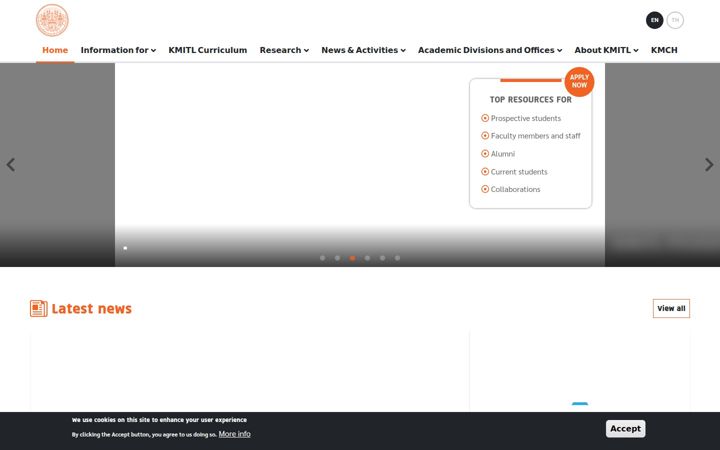Jump to sixth carousel slide dot
The height and width of the screenshot is (450, 720).
397,258
